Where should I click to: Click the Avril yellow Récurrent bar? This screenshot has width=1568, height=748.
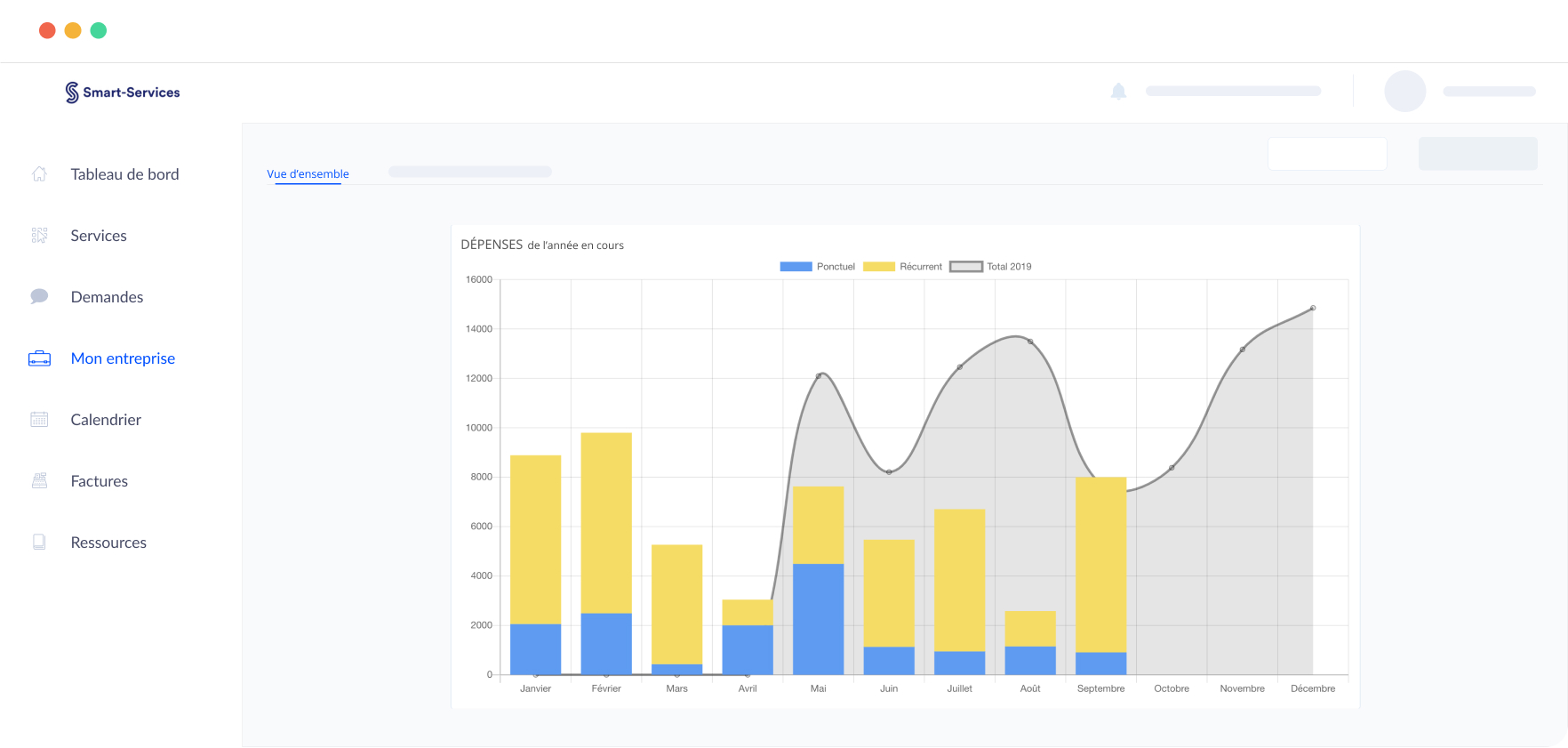pyautogui.click(x=748, y=613)
